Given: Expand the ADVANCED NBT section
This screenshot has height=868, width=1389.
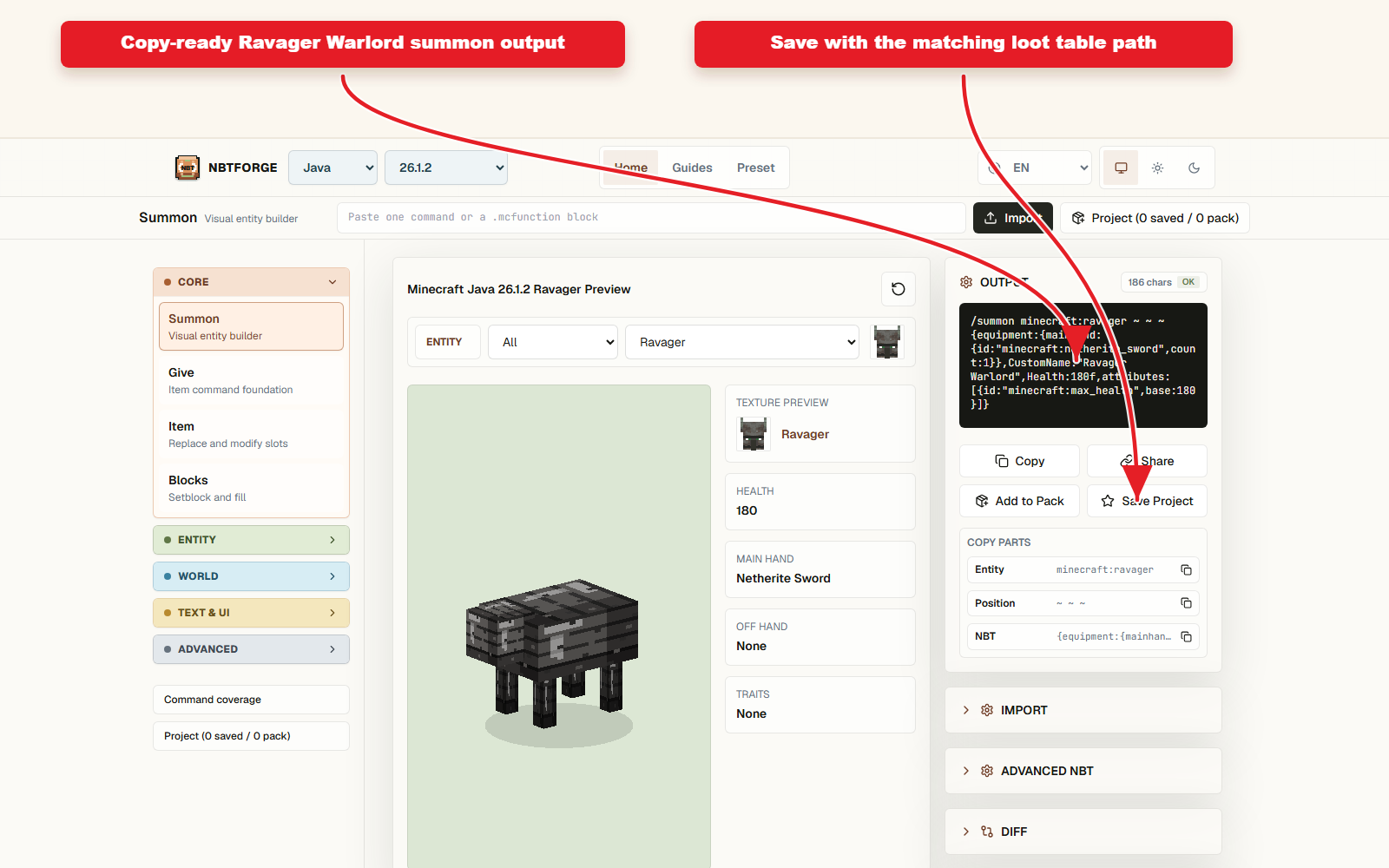Looking at the screenshot, I should coord(1083,771).
